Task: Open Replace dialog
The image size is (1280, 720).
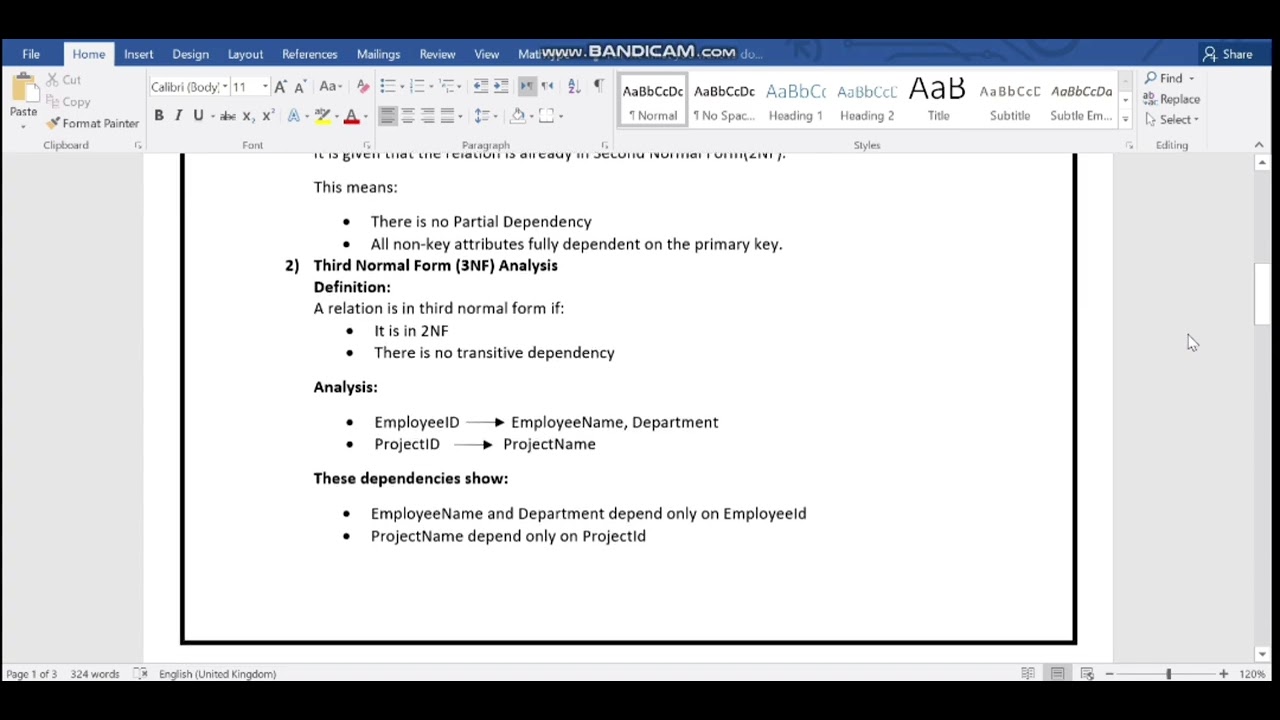Action: pos(1172,99)
